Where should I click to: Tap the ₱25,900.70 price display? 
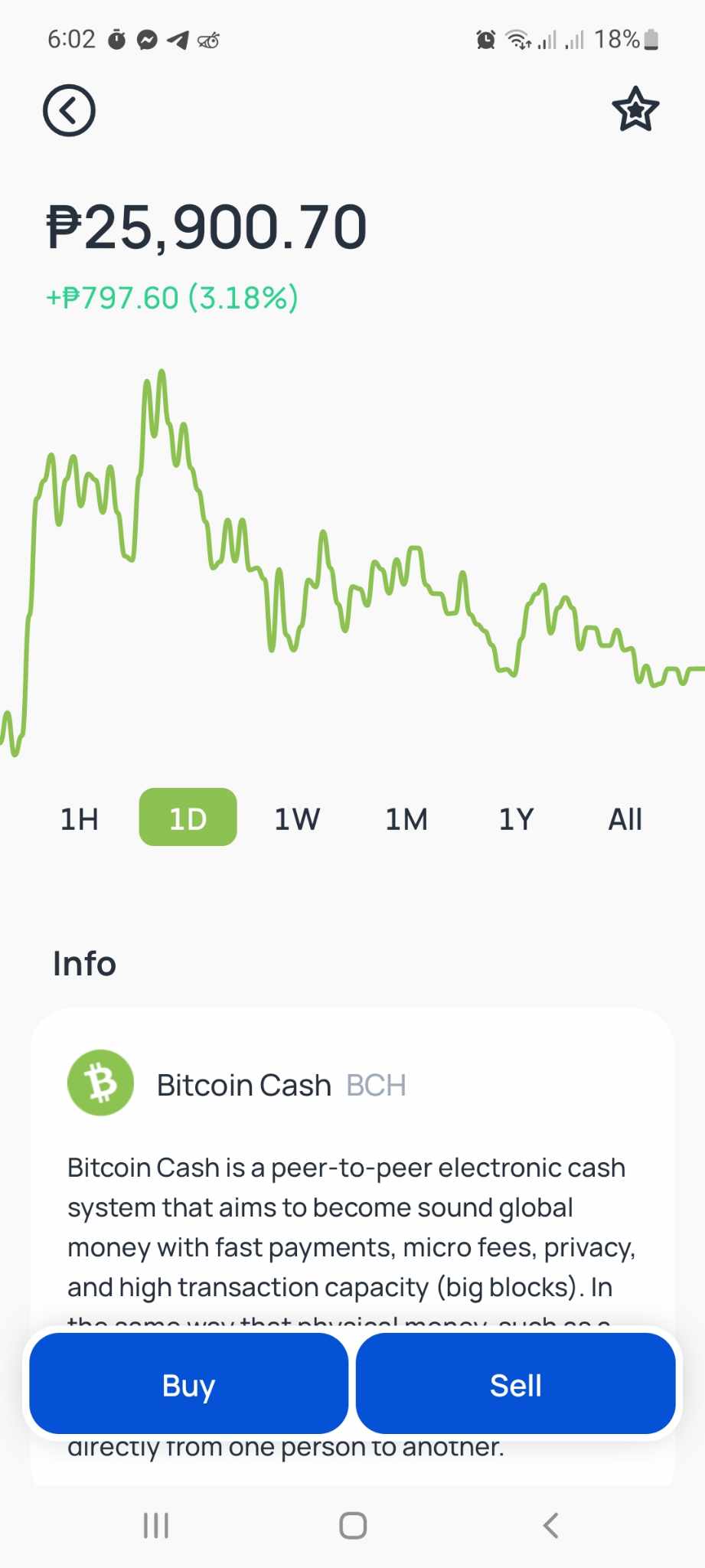[x=207, y=227]
